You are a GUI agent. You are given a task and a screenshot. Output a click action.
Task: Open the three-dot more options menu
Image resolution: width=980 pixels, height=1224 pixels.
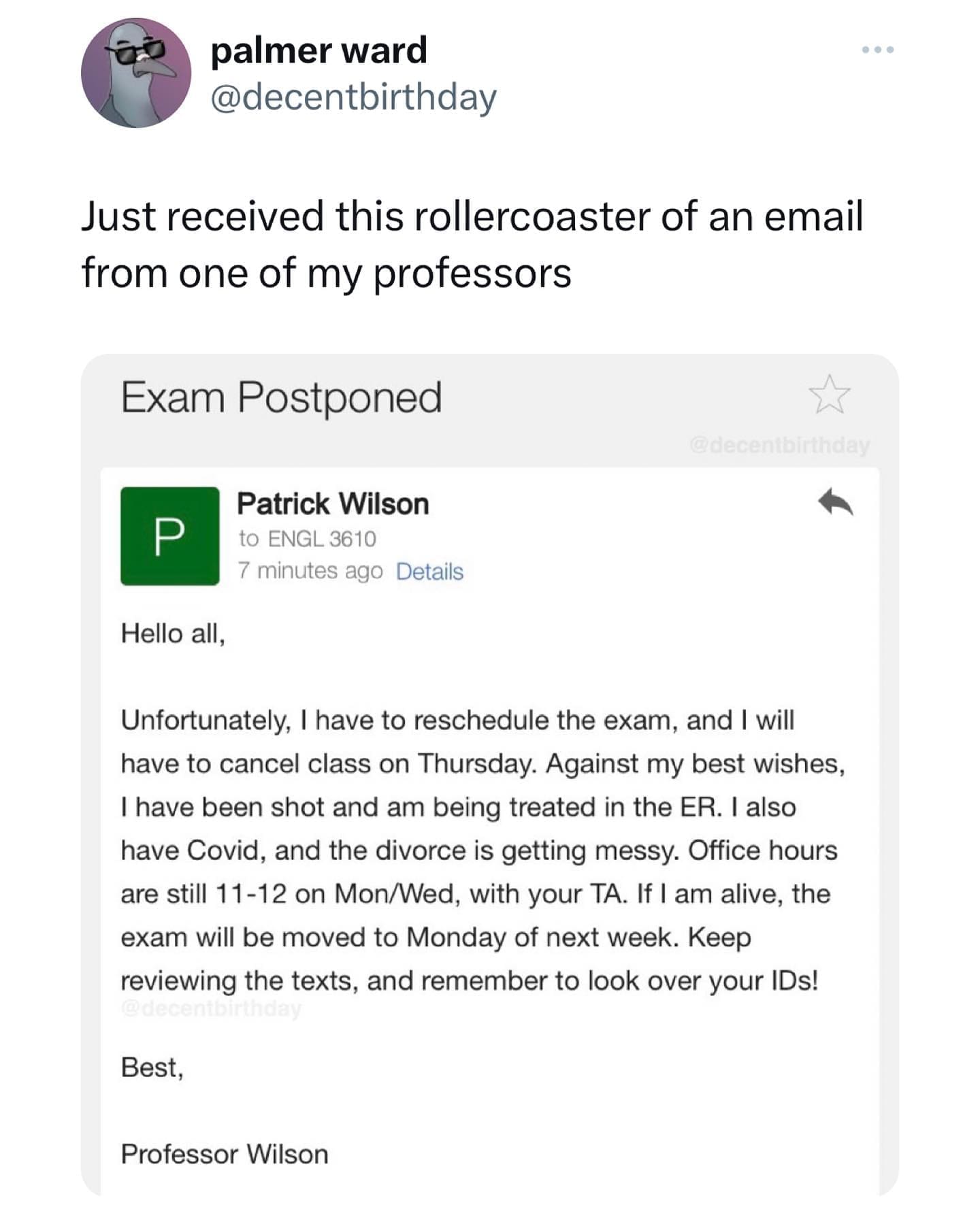[x=877, y=50]
